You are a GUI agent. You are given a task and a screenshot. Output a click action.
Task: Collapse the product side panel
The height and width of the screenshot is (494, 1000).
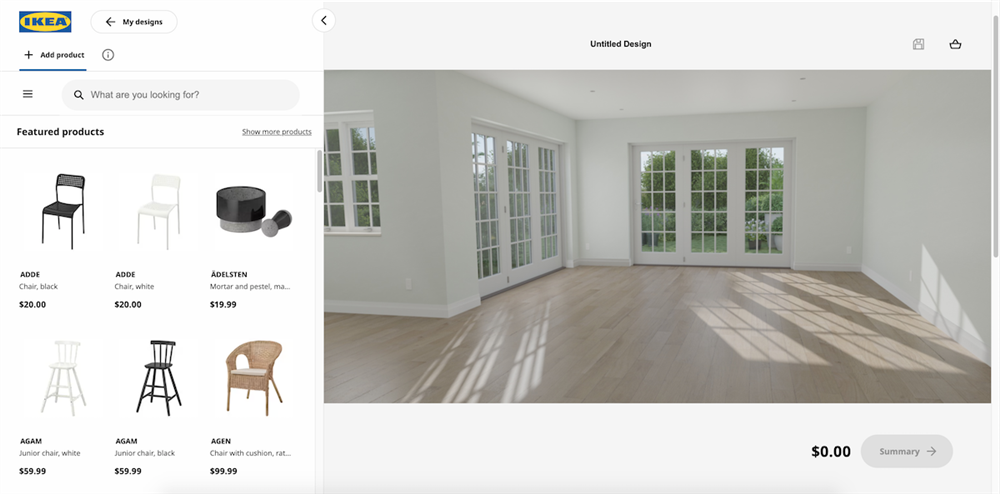(x=323, y=20)
